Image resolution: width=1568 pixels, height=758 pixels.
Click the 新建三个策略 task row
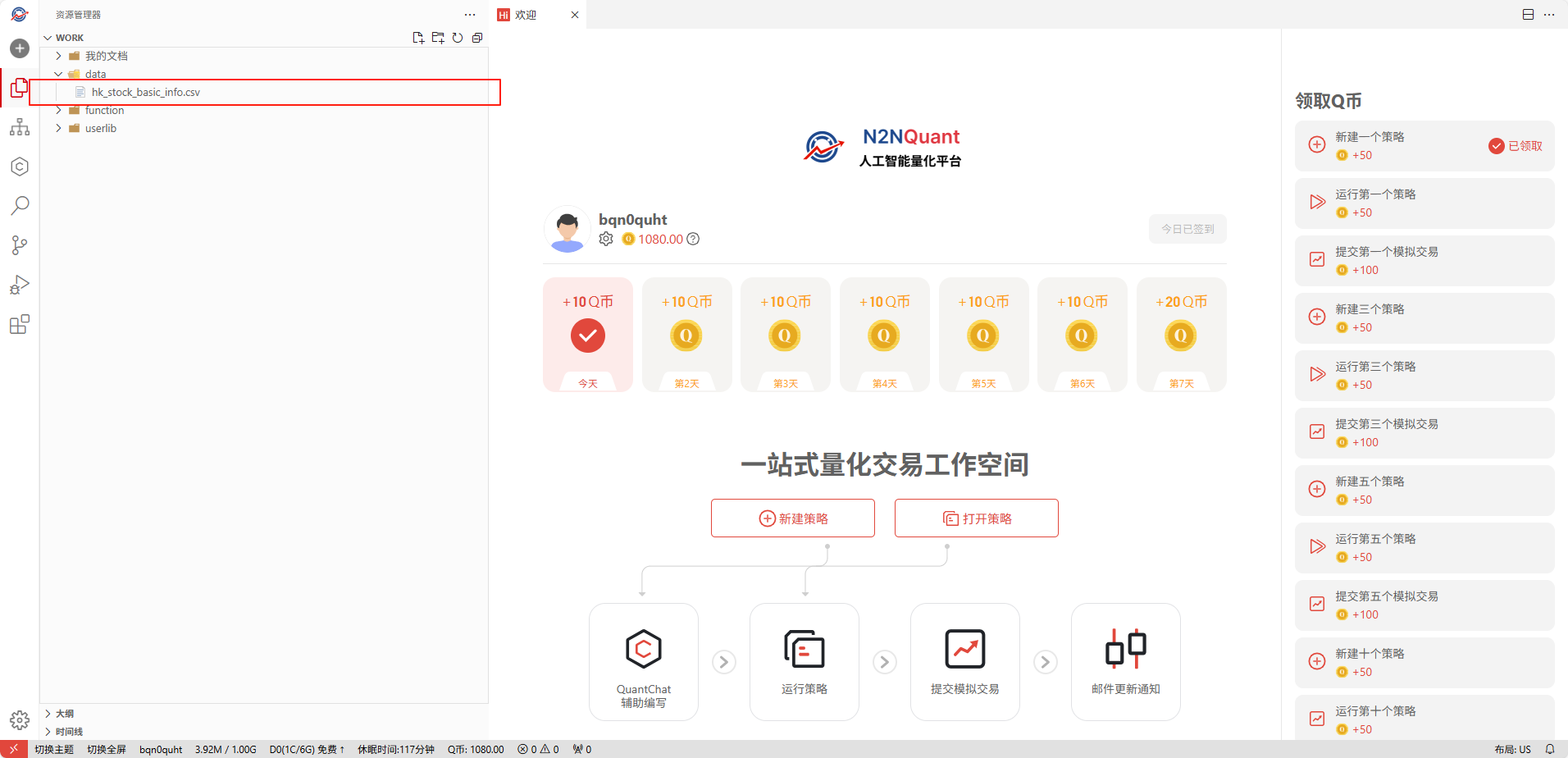coord(1425,318)
